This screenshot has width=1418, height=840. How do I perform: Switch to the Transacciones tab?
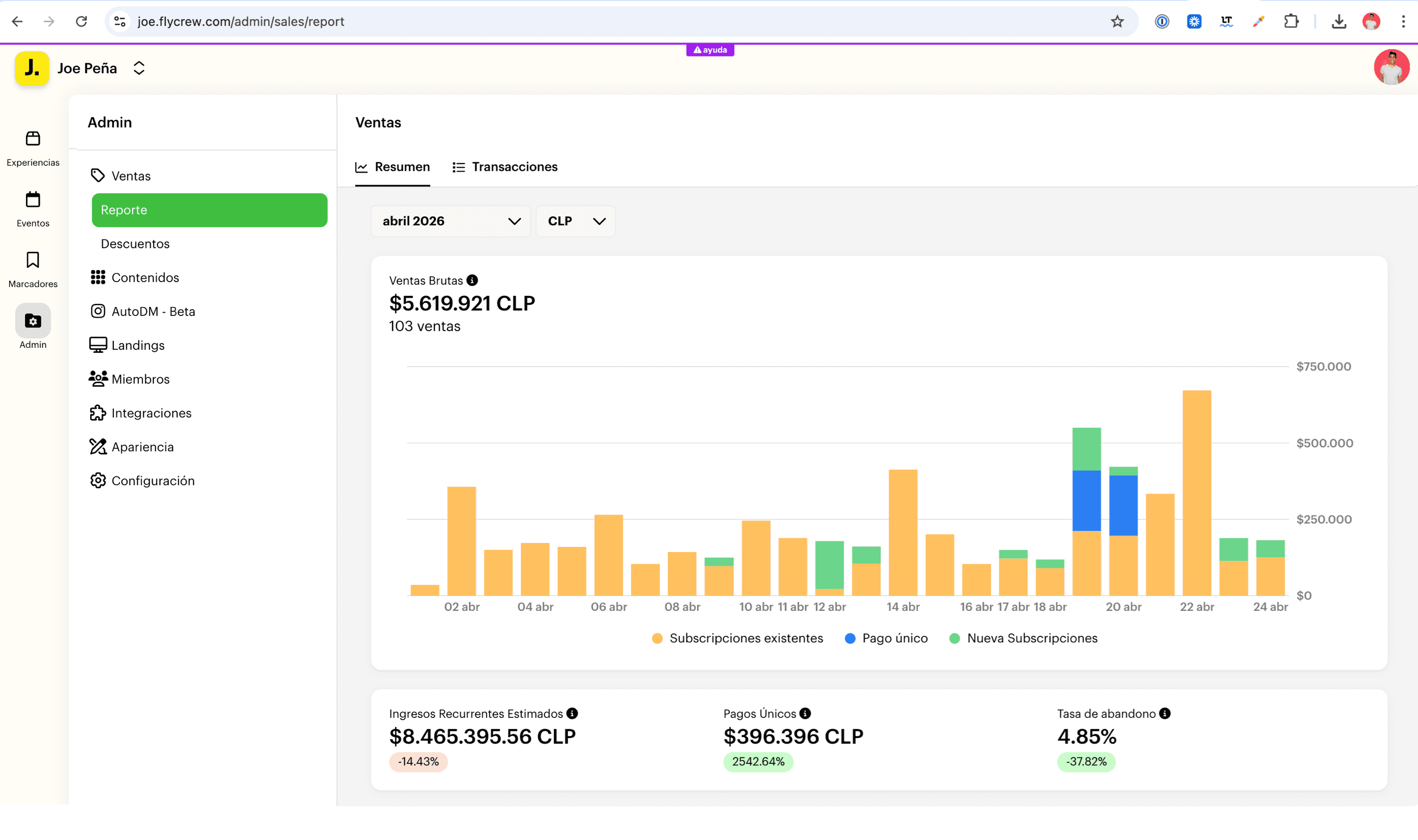pos(505,167)
